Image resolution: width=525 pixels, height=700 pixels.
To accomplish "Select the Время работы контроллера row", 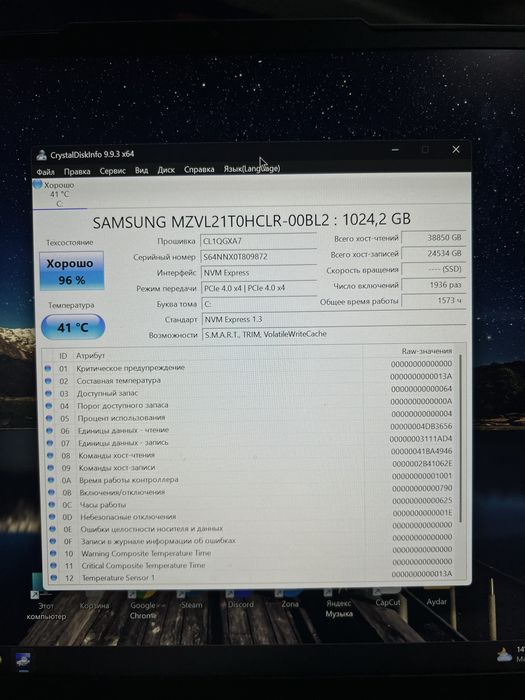I will click(249, 480).
